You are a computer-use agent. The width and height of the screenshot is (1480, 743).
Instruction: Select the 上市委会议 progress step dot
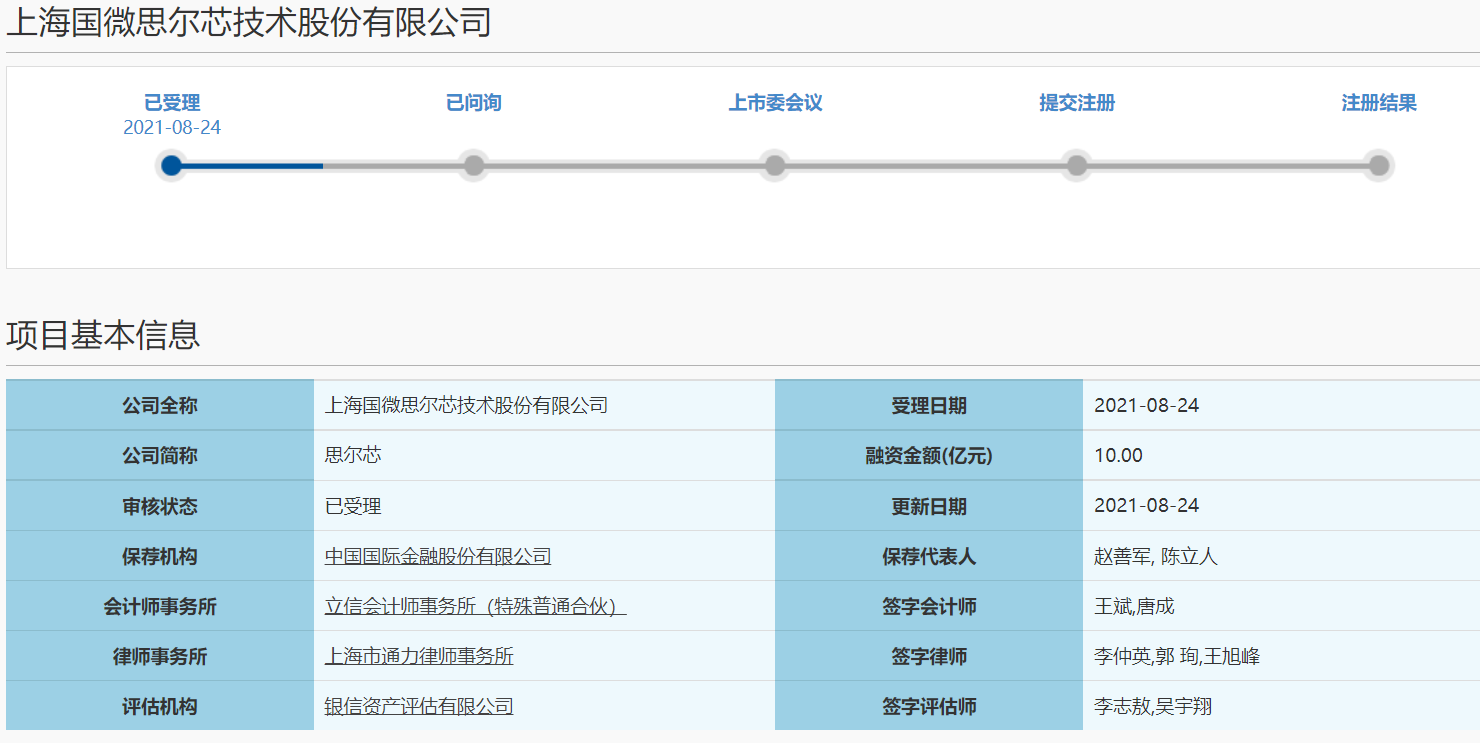click(x=774, y=165)
